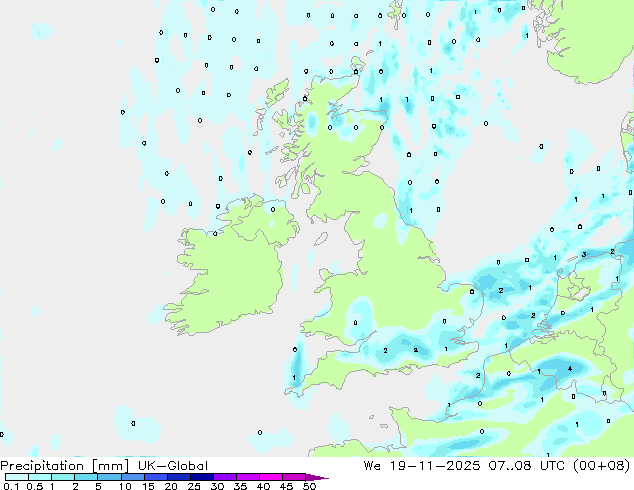Select the 45–50 magenta legend swatch

[294, 477]
